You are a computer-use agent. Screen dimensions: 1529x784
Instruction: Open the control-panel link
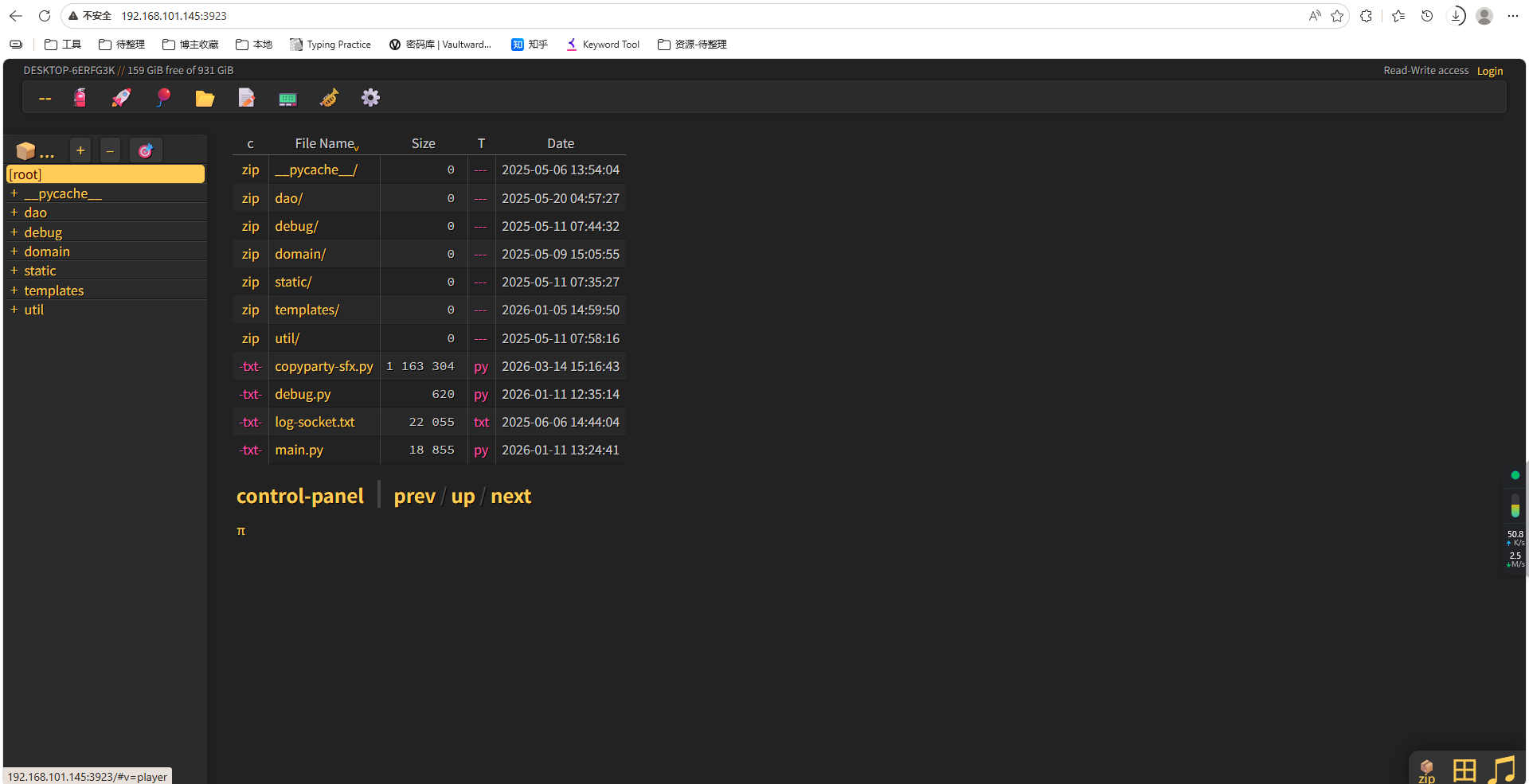pyautogui.click(x=300, y=495)
